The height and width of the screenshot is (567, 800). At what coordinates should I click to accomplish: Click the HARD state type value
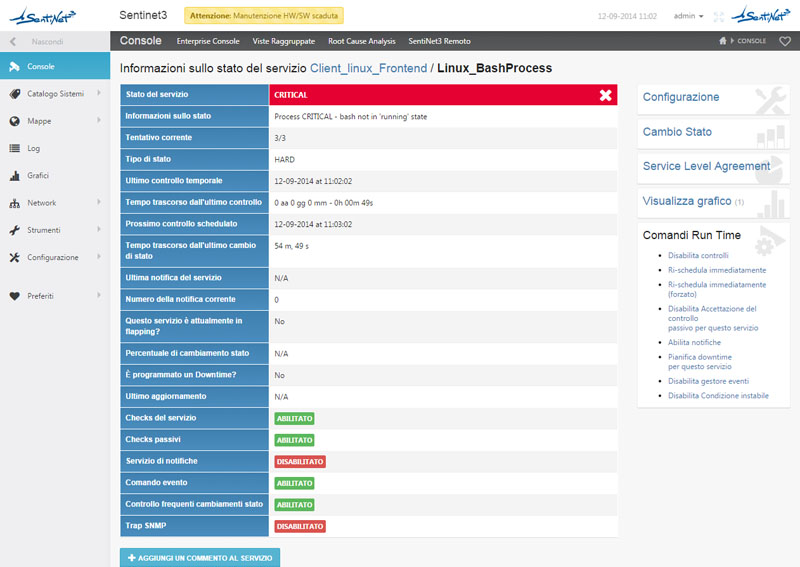tap(284, 160)
